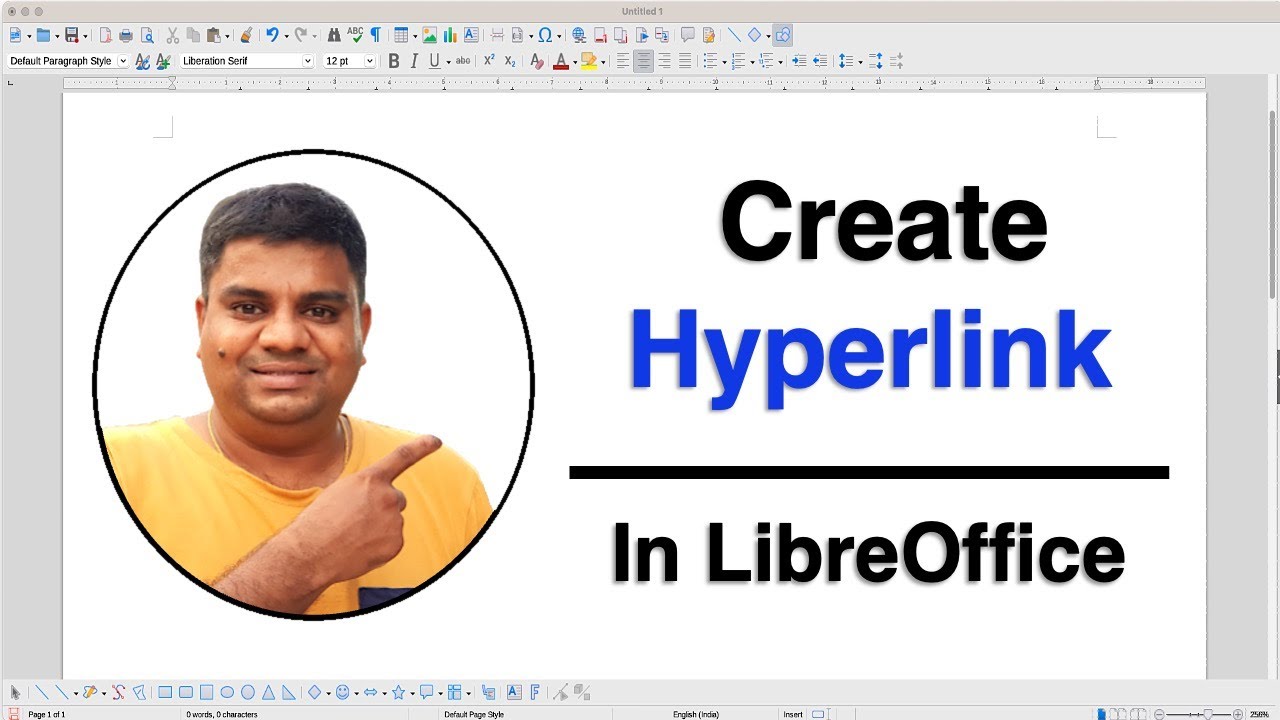Viewport: 1280px width, 720px height.
Task: Run Spelling check ABC icon
Action: [355, 35]
